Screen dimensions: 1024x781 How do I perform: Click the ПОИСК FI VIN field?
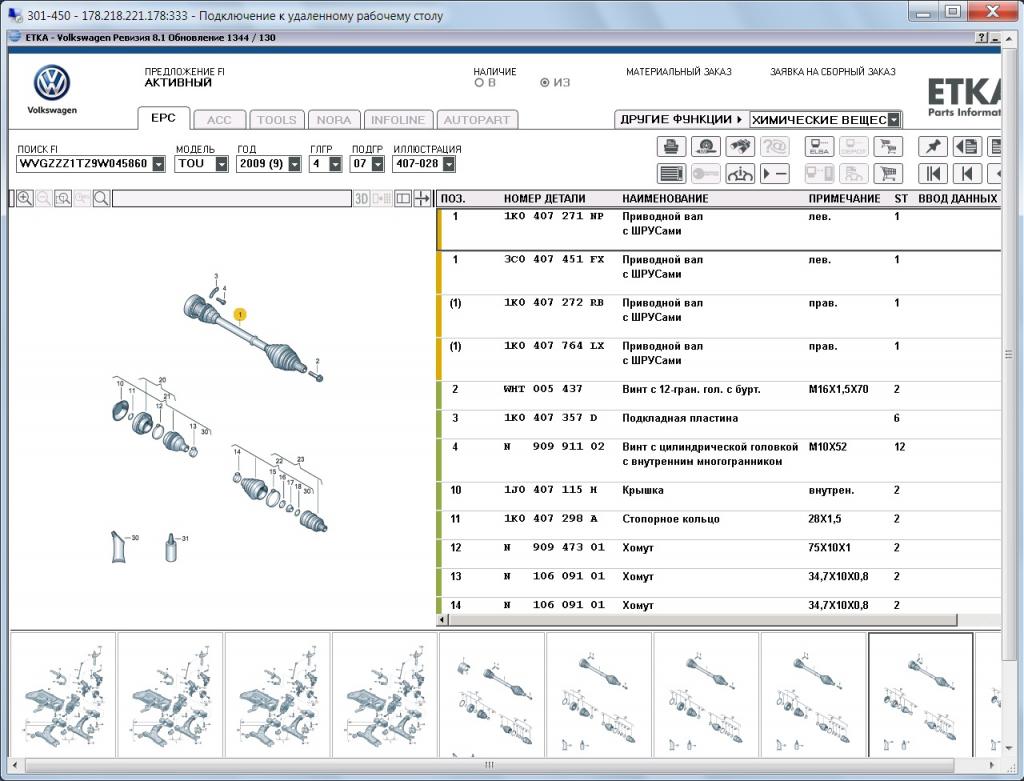pyautogui.click(x=84, y=164)
